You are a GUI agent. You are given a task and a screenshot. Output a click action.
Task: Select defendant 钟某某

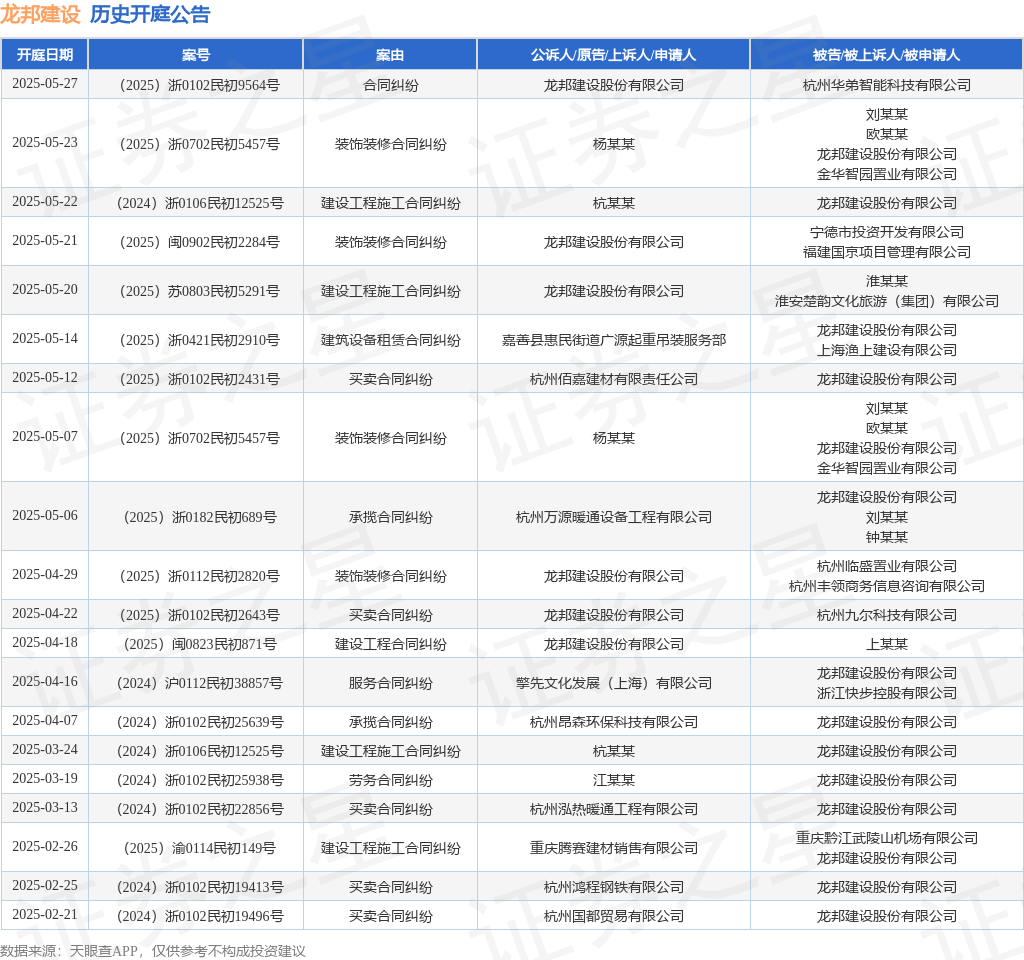pos(886,537)
